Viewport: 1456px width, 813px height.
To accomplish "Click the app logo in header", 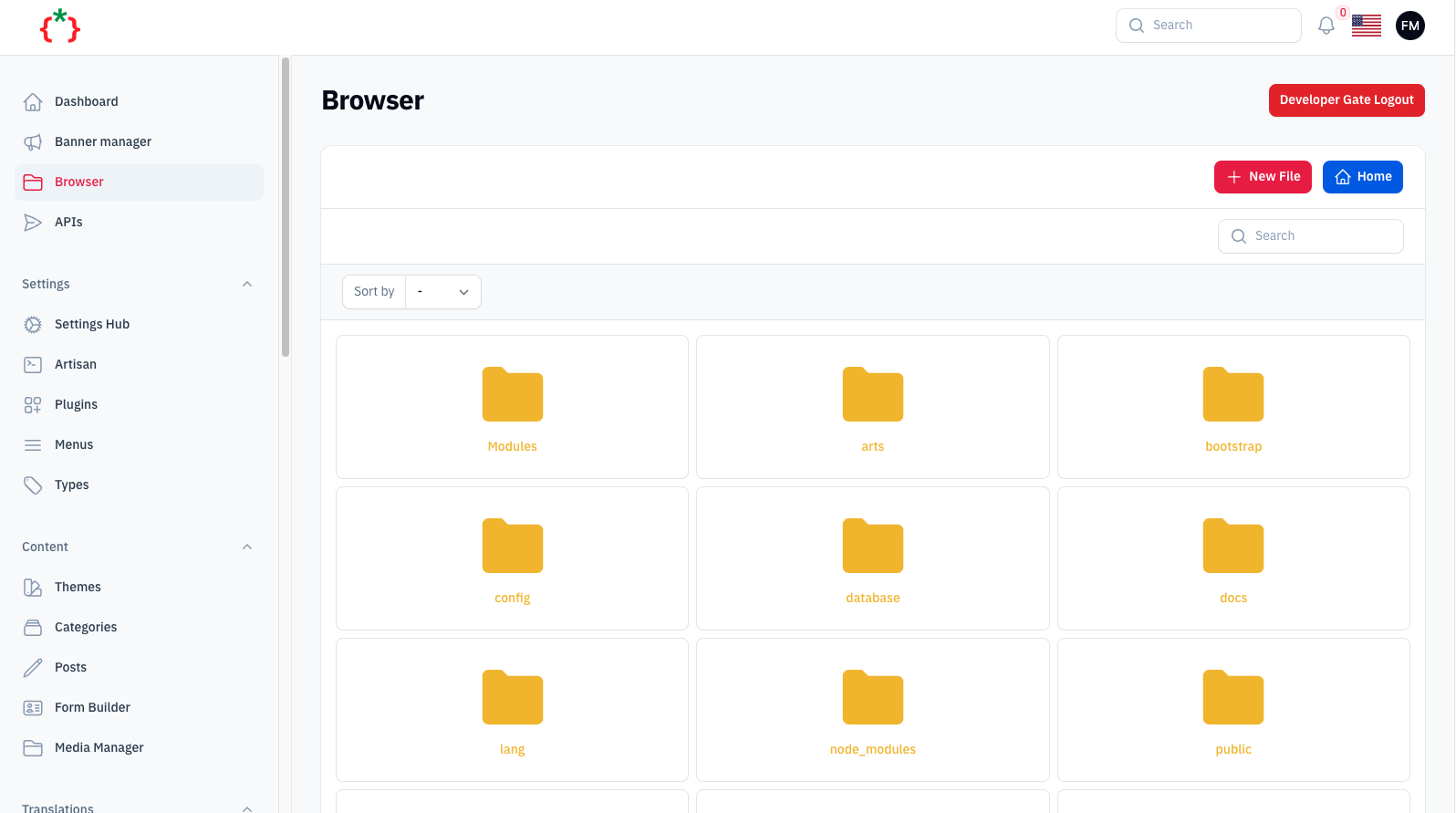I will pyautogui.click(x=60, y=26).
